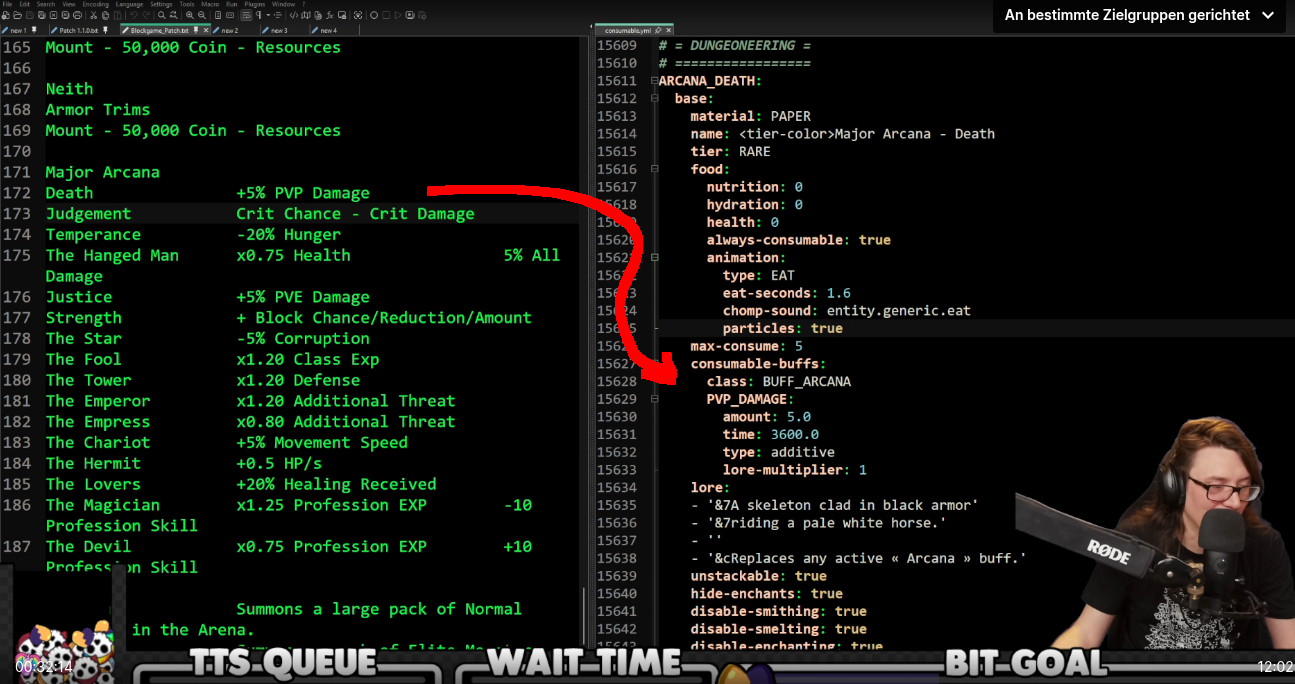Toggle Show All Characters pilcrow button
The height and width of the screenshot is (684, 1295).
point(259,15)
